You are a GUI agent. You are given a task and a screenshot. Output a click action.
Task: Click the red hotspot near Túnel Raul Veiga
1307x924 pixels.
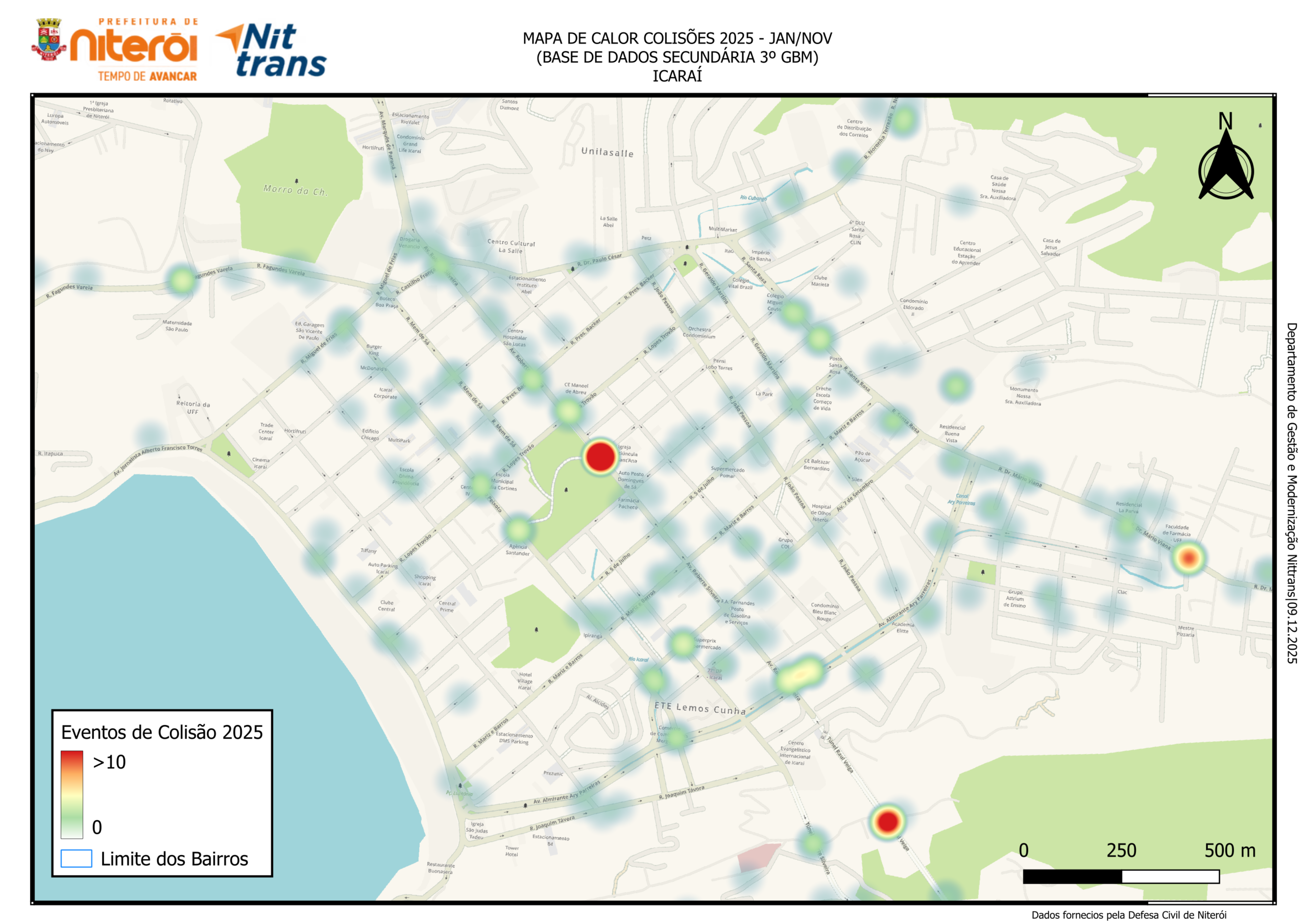tap(887, 821)
